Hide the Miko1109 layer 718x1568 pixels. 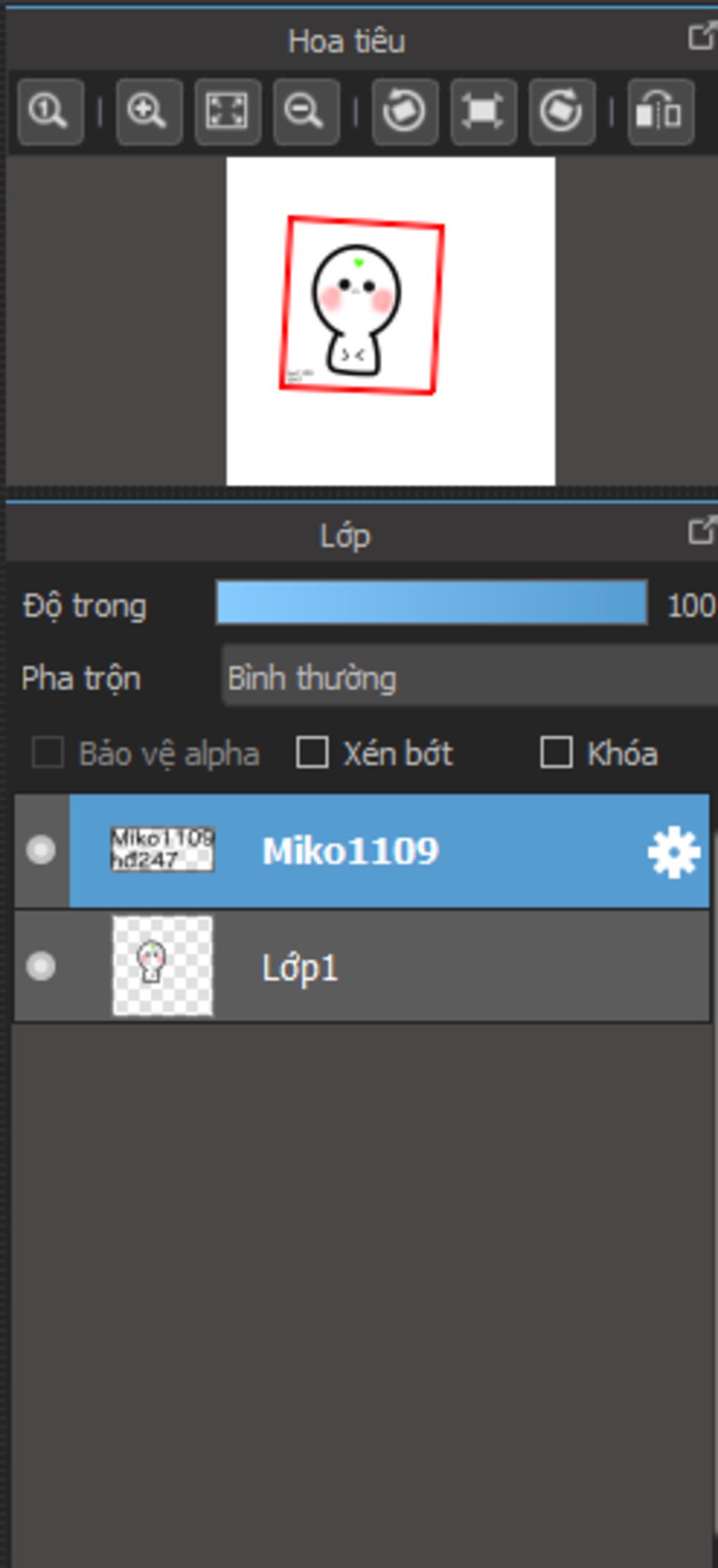[41, 850]
